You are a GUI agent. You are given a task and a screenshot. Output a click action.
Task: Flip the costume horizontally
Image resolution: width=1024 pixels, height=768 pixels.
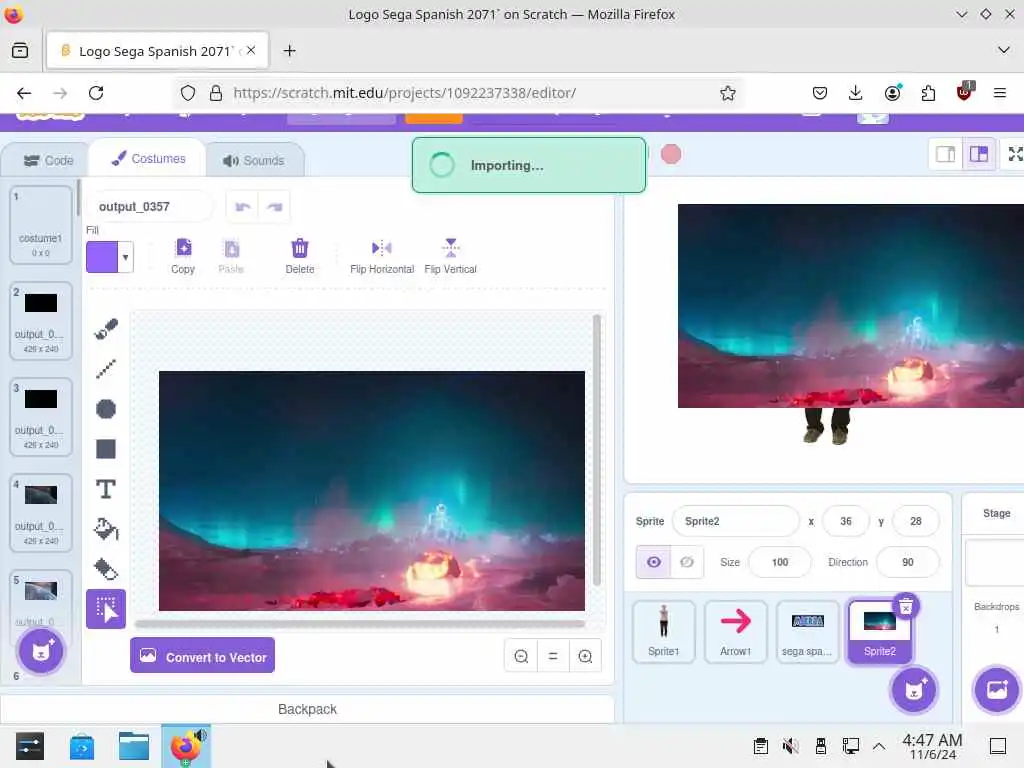[x=381, y=256]
